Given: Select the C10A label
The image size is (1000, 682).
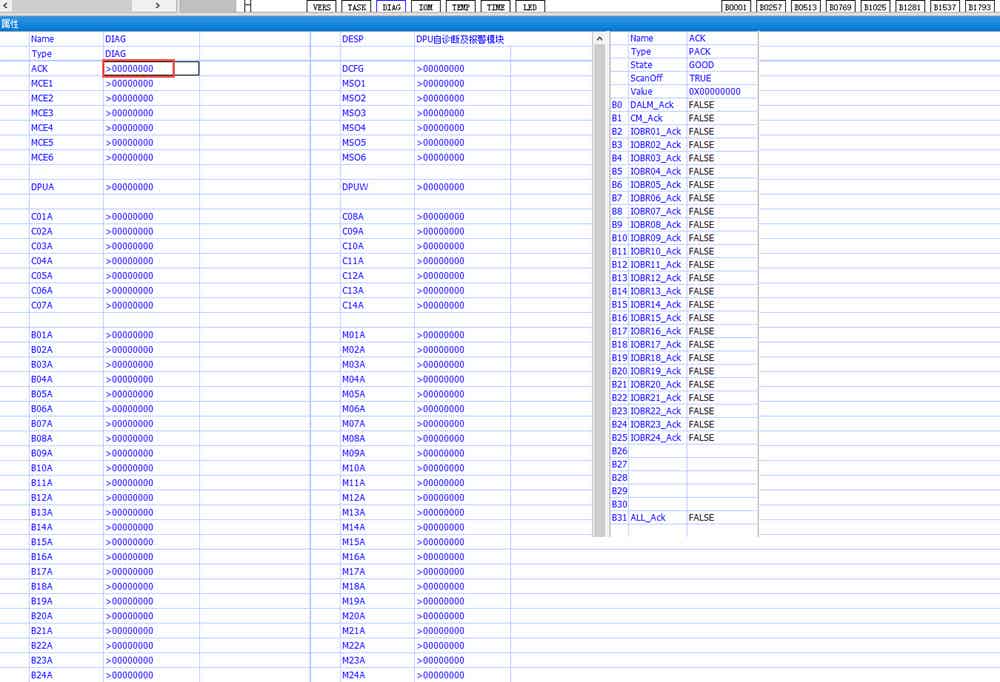Looking at the screenshot, I should click(353, 246).
